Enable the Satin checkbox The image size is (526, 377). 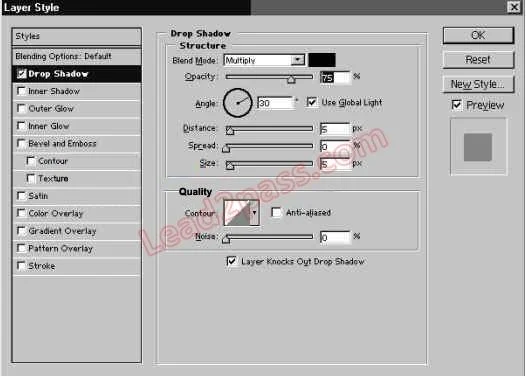coord(21,196)
